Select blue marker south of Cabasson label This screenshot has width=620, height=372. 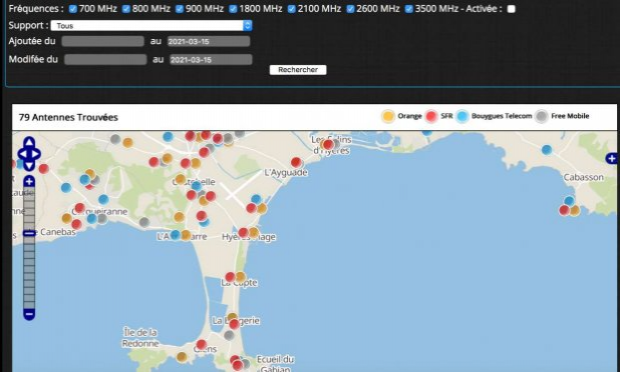click(x=569, y=201)
